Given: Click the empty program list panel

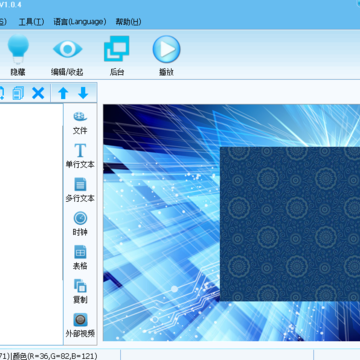Looking at the screenshot, I should [x=31, y=224].
